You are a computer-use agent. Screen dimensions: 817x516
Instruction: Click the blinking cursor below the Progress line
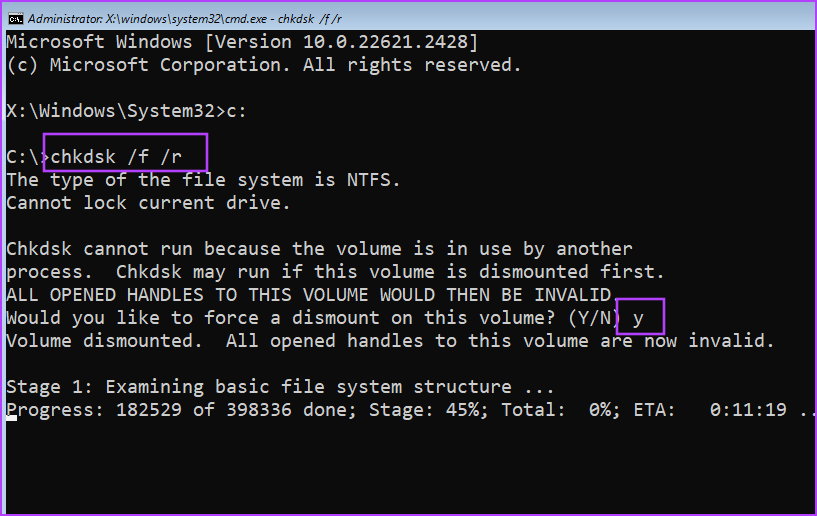pyautogui.click(x=11, y=418)
